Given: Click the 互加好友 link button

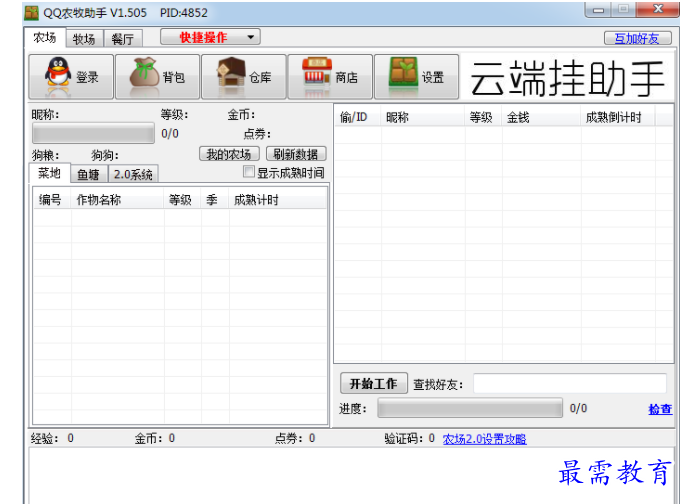Looking at the screenshot, I should pyautogui.click(x=638, y=38).
